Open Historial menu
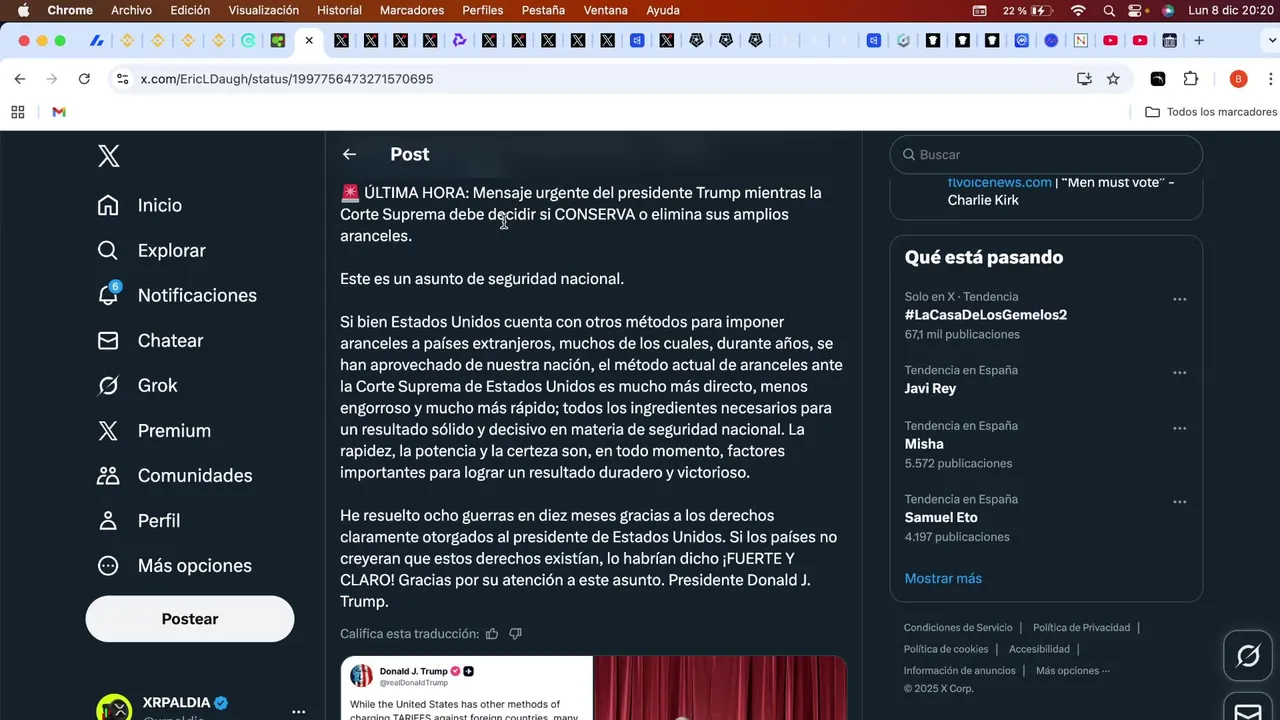 (x=339, y=10)
